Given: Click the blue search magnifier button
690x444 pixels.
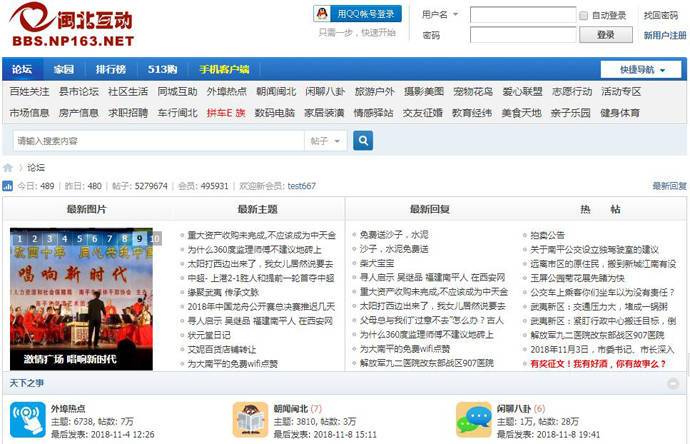Looking at the screenshot, I should click(x=362, y=141).
